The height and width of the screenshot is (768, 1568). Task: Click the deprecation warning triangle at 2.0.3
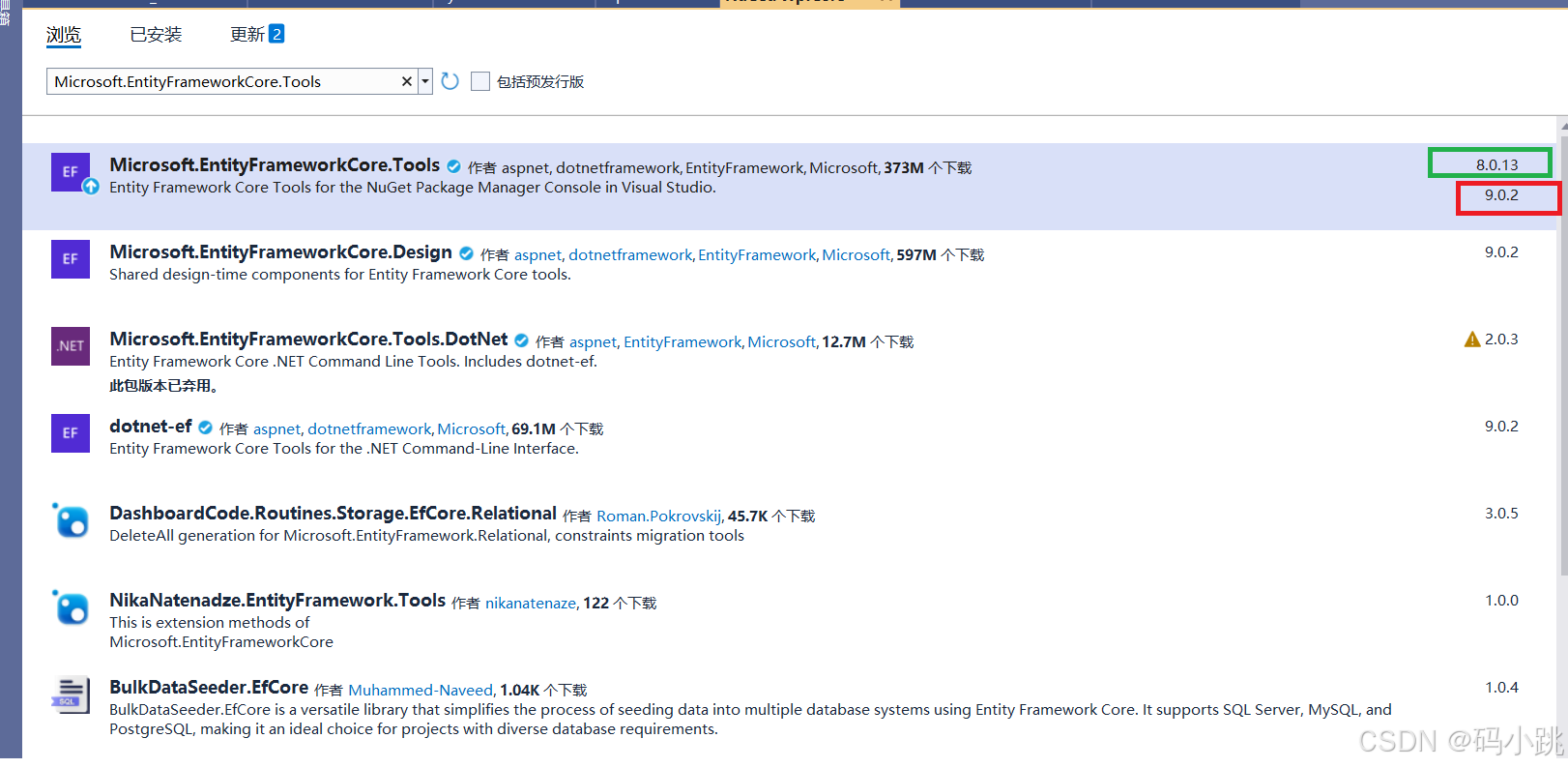click(x=1472, y=340)
